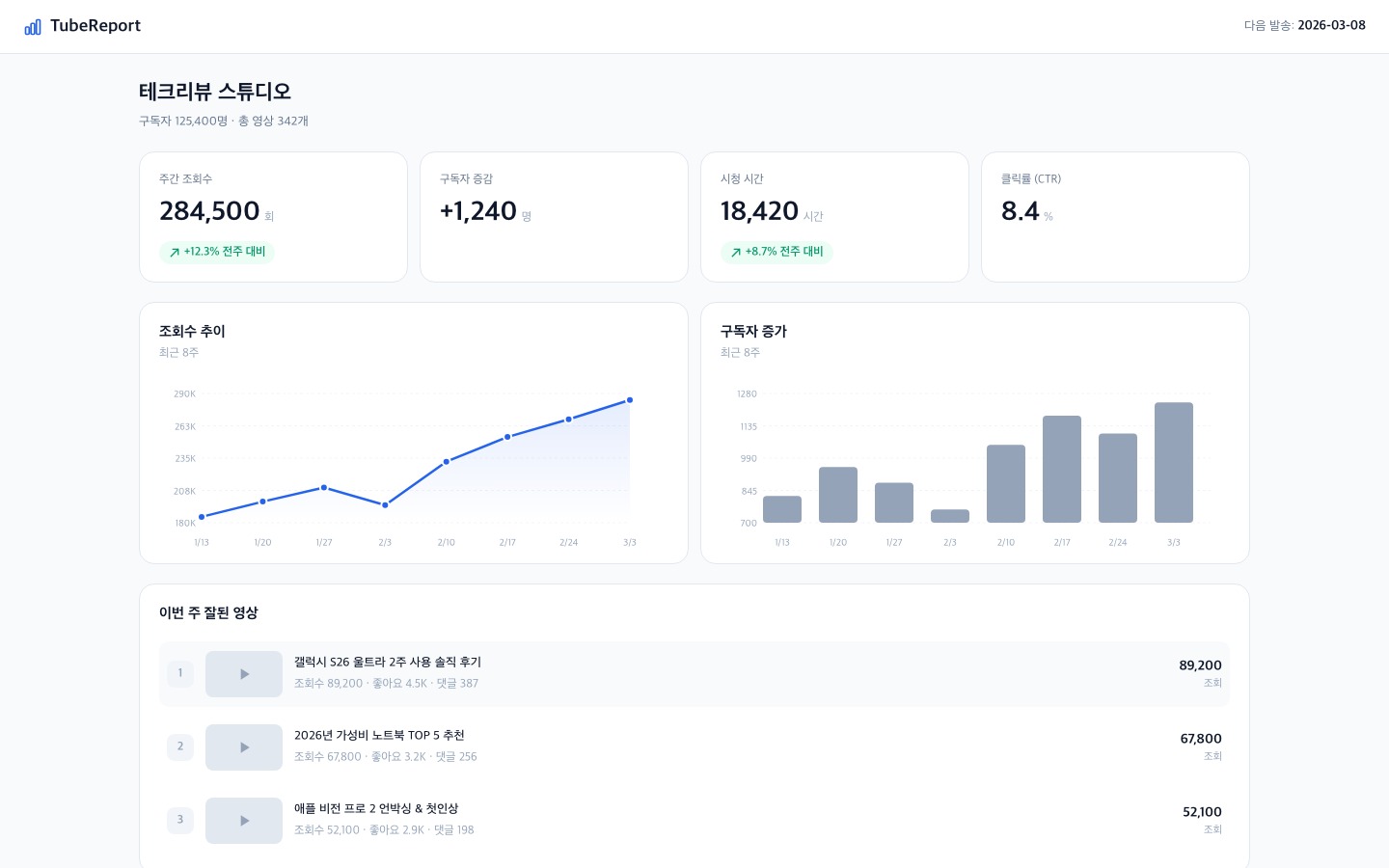Click the upward arrow in 시청 시간 badge

click(736, 253)
